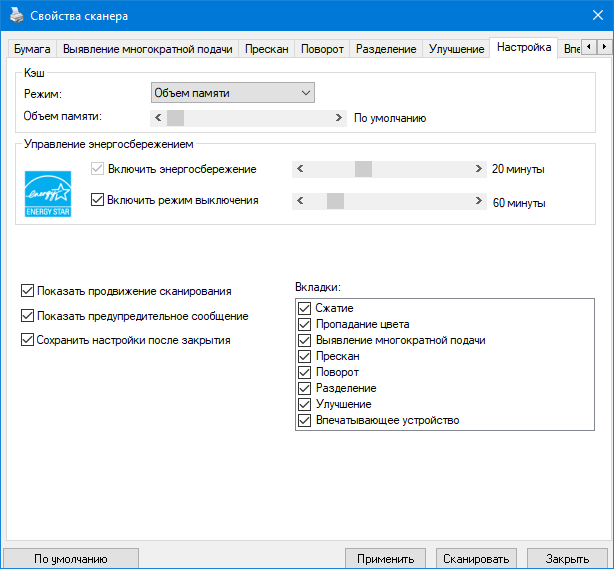
Task: Open the Режим dropdown
Action: (233, 93)
